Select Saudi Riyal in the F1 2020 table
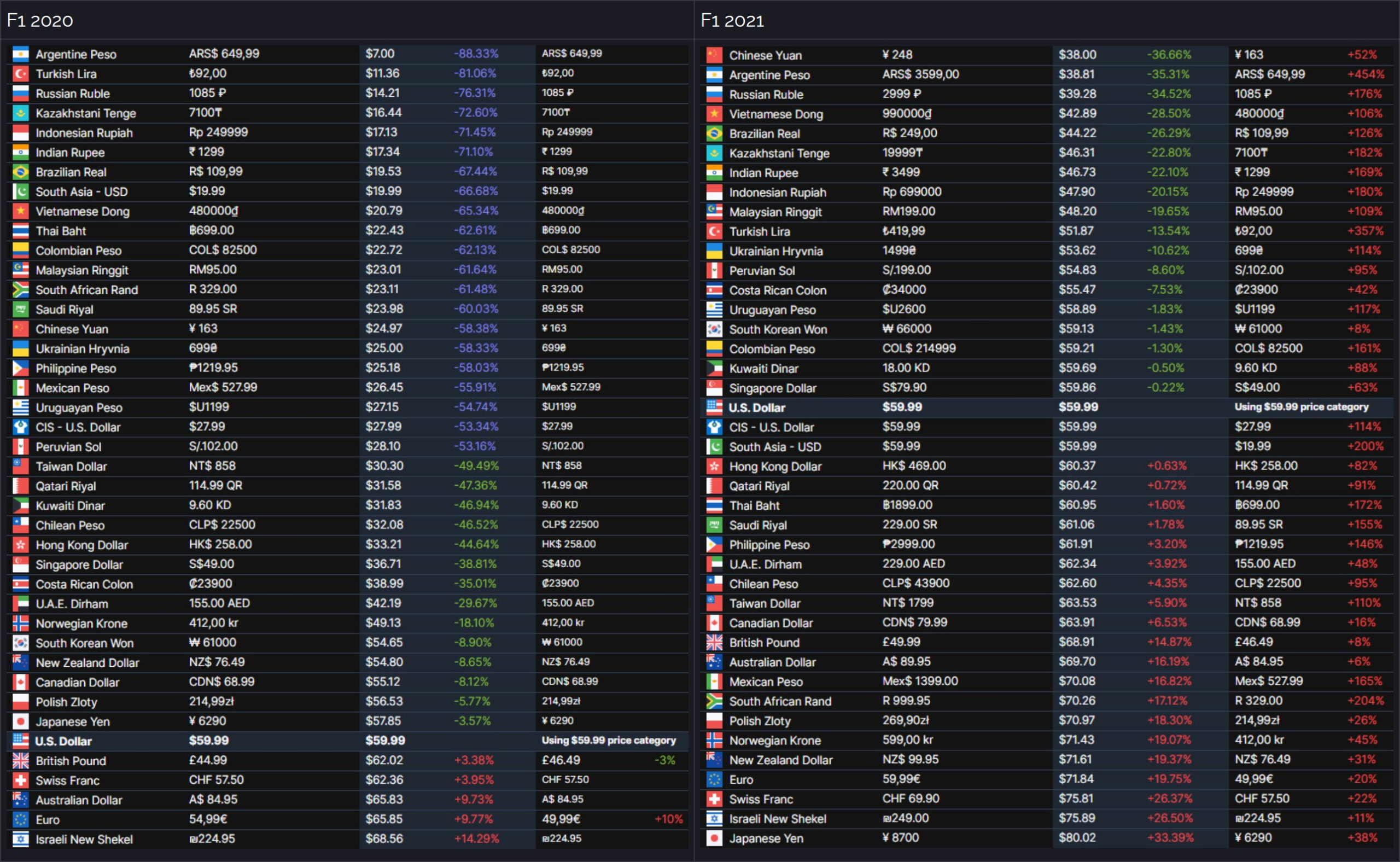Image resolution: width=1400 pixels, height=862 pixels. tap(65, 310)
